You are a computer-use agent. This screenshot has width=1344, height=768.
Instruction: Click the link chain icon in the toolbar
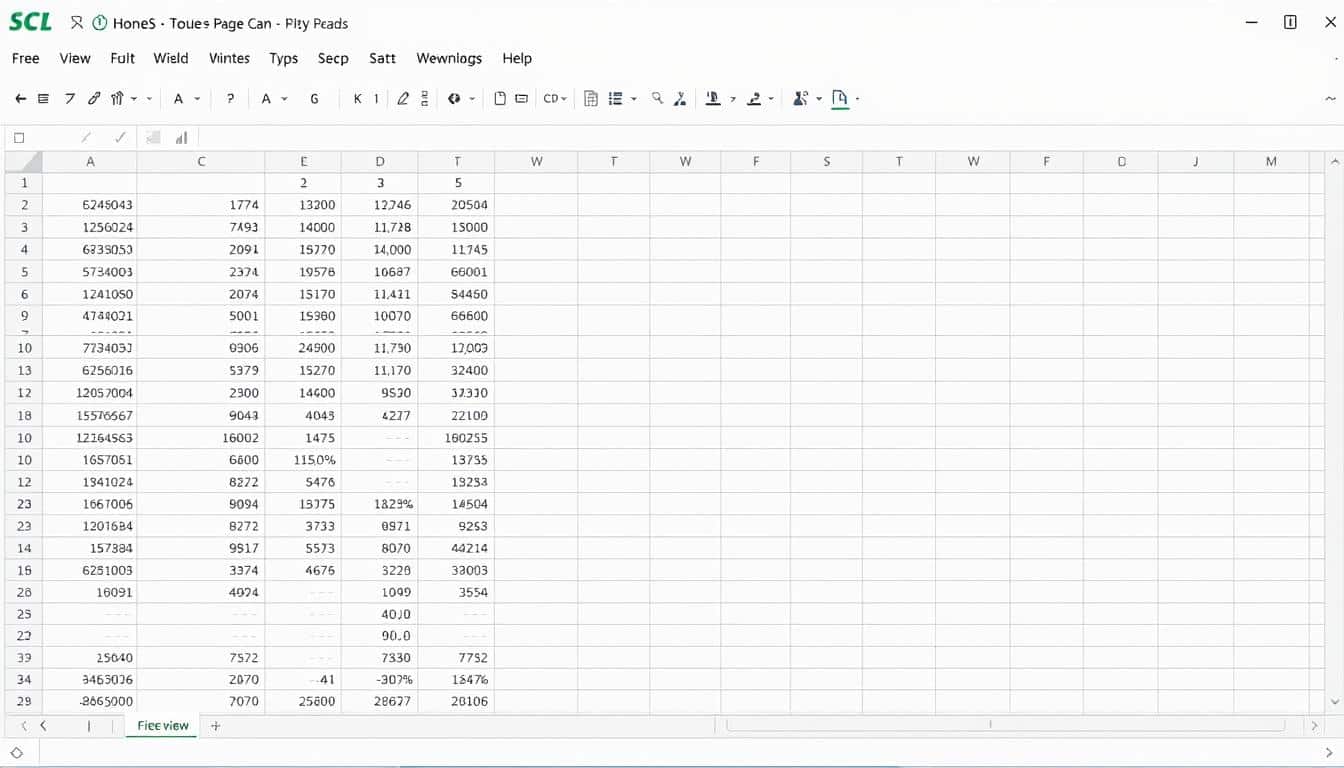click(x=94, y=99)
